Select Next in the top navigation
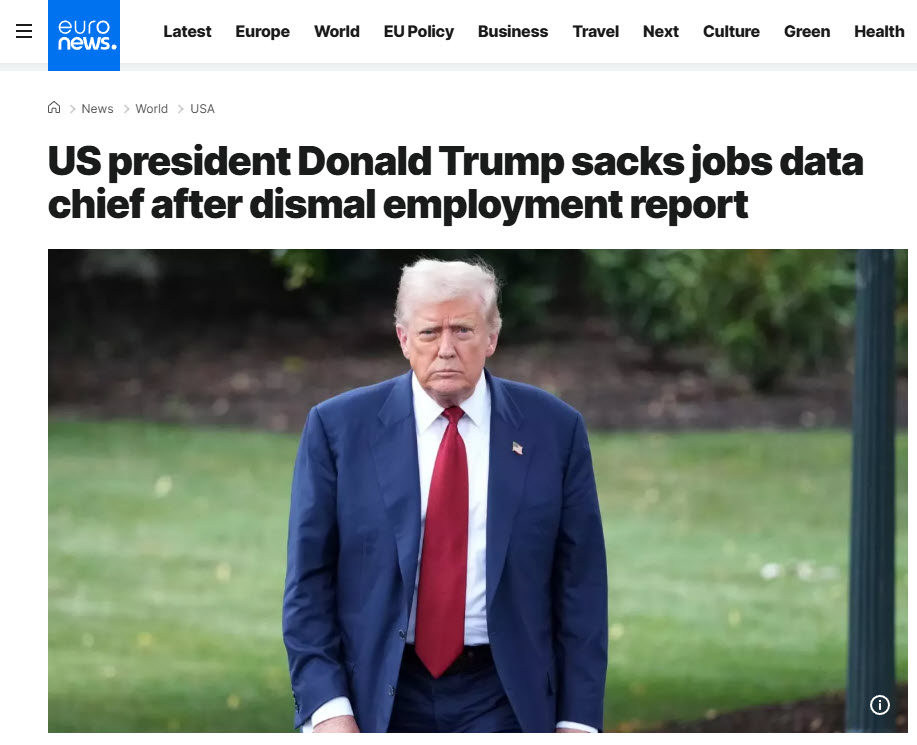This screenshot has width=917, height=745. coord(661,31)
